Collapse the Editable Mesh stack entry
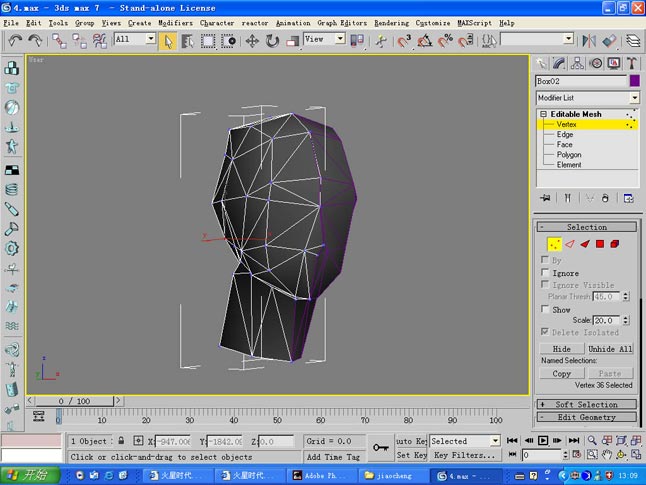 (x=543, y=114)
